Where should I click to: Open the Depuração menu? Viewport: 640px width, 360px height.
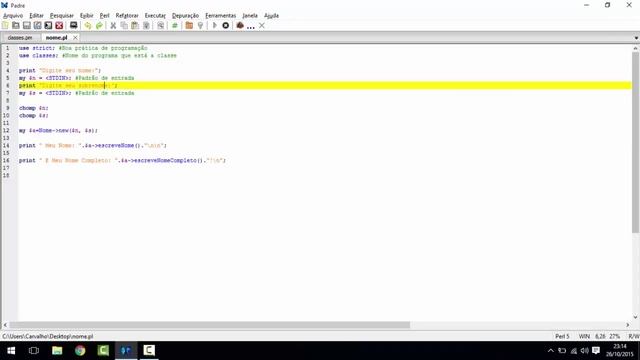click(x=185, y=16)
